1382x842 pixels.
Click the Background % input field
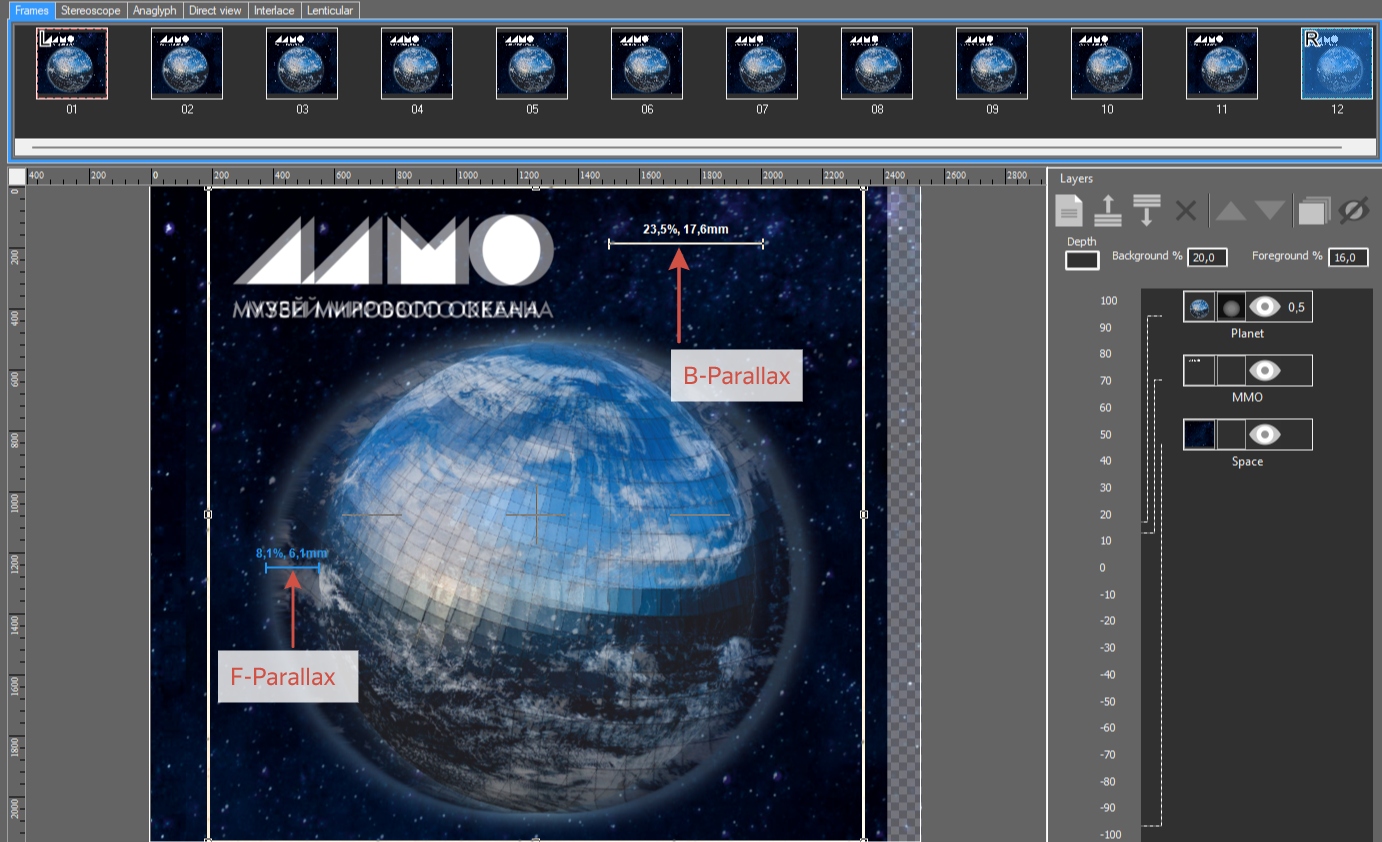click(1207, 258)
